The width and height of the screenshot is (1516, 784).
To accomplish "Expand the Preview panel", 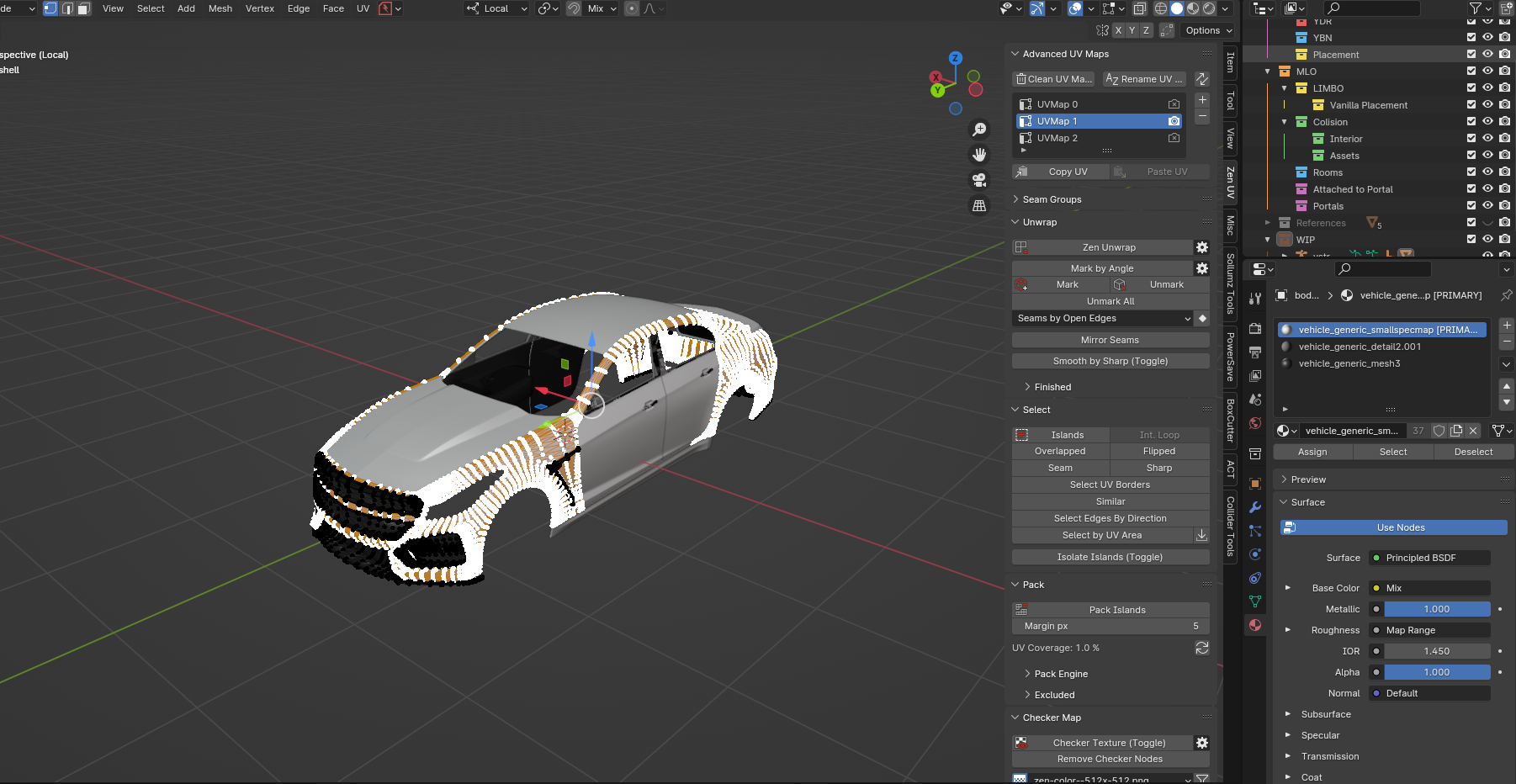I will point(1284,479).
